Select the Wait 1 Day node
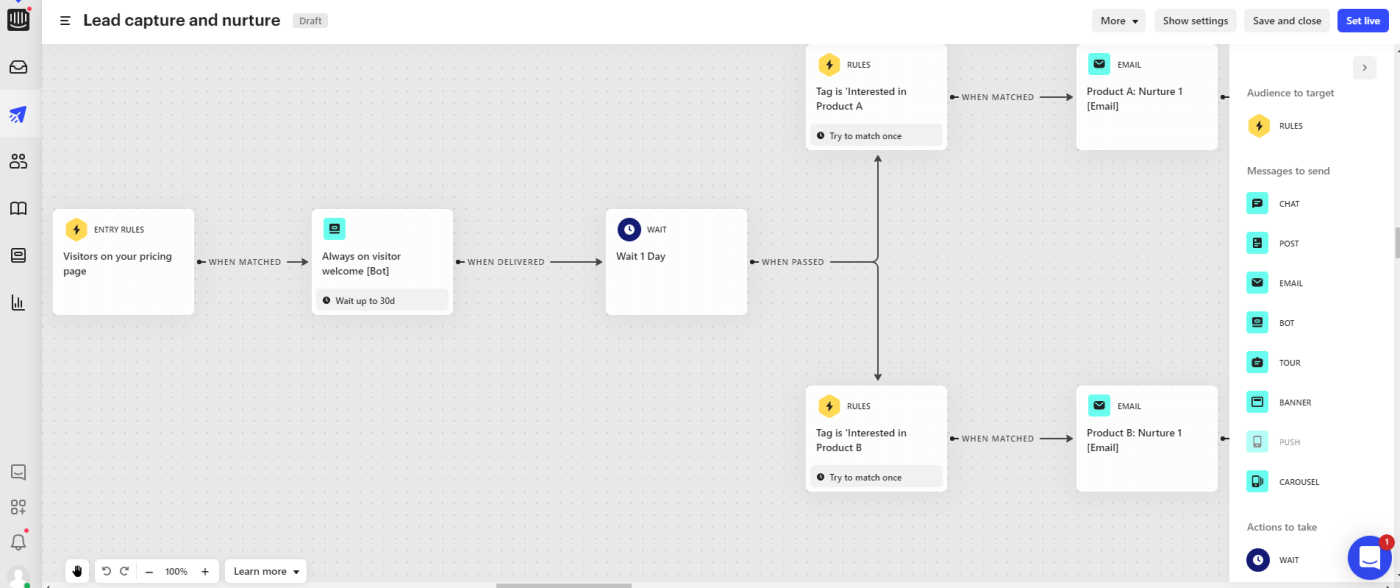 coord(676,262)
